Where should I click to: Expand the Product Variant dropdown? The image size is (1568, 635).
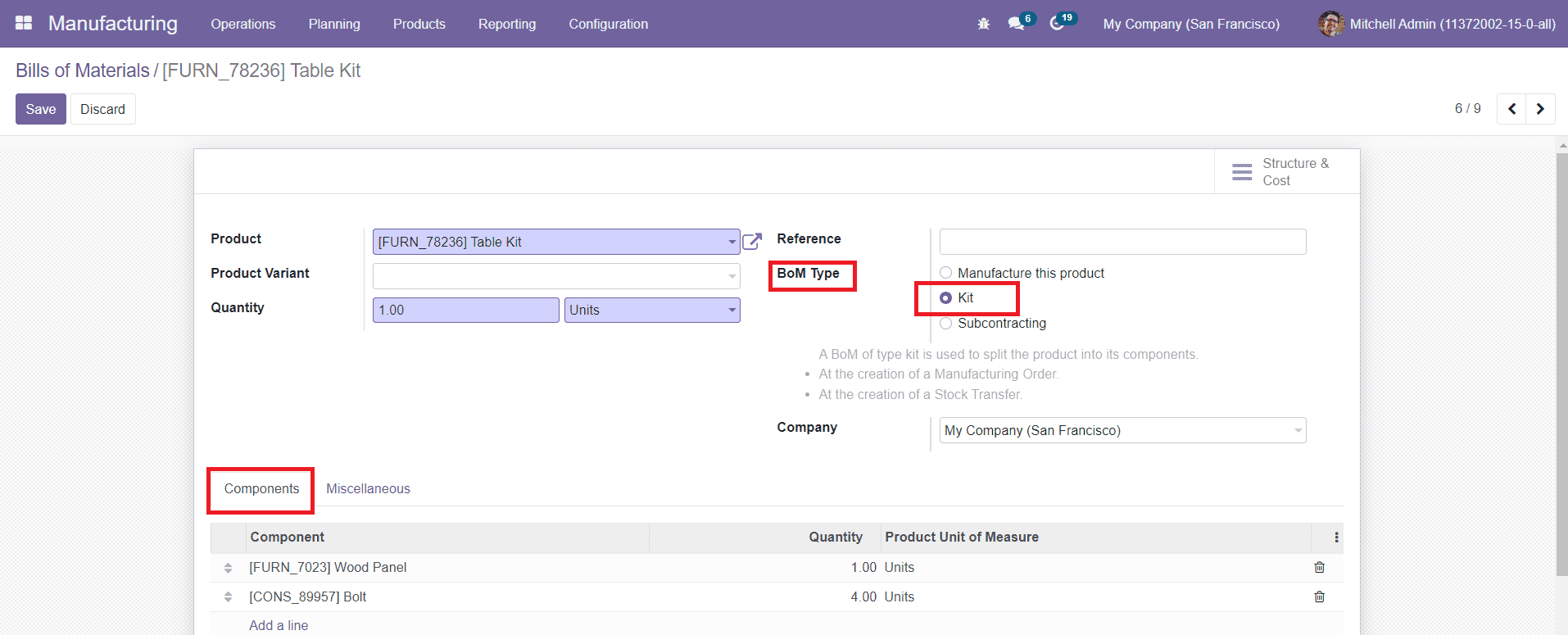coord(732,276)
